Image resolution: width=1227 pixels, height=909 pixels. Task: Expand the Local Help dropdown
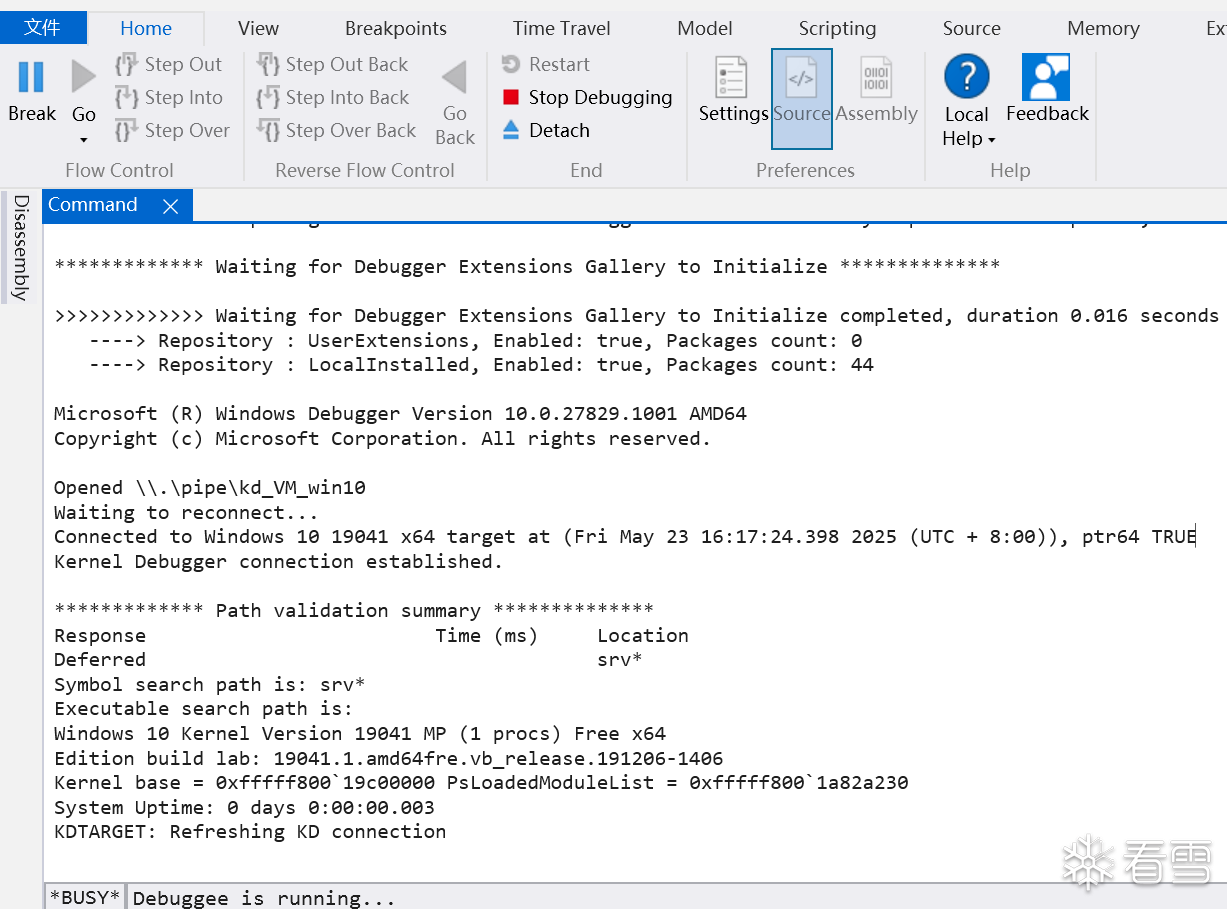[x=991, y=140]
